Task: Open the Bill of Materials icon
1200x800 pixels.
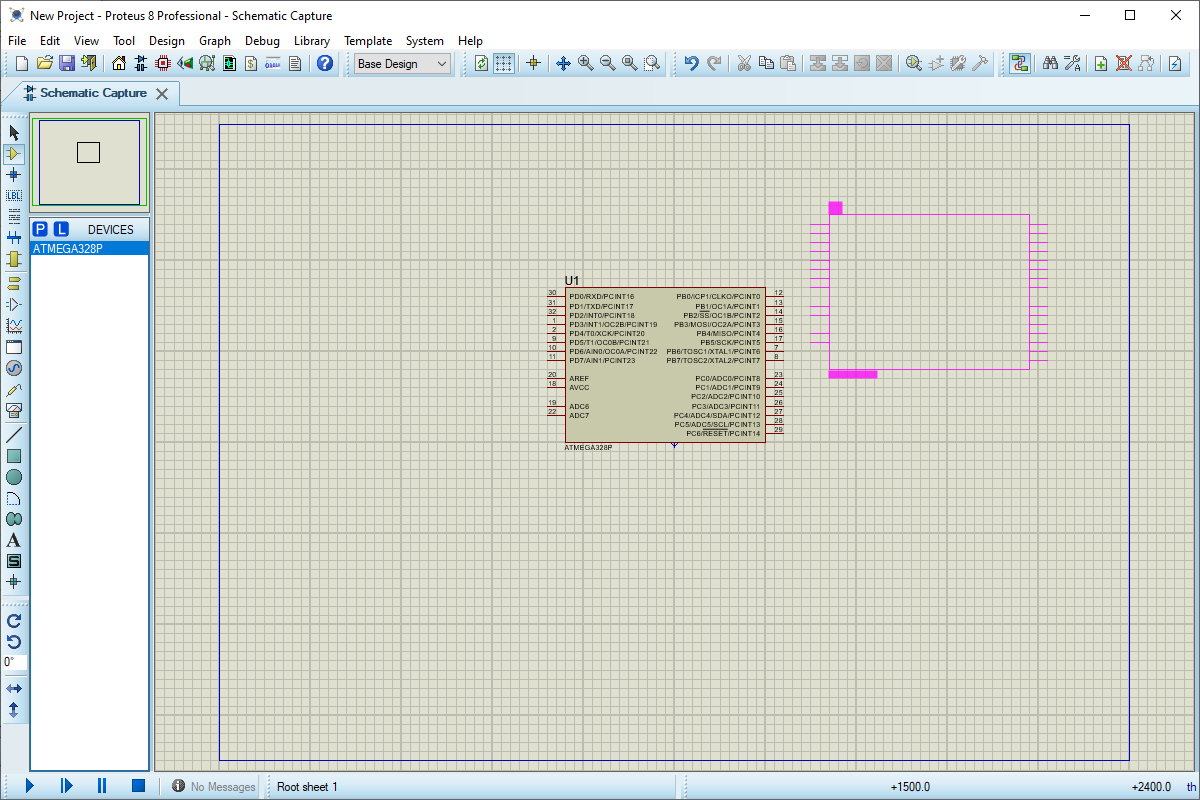Action: click(x=251, y=63)
